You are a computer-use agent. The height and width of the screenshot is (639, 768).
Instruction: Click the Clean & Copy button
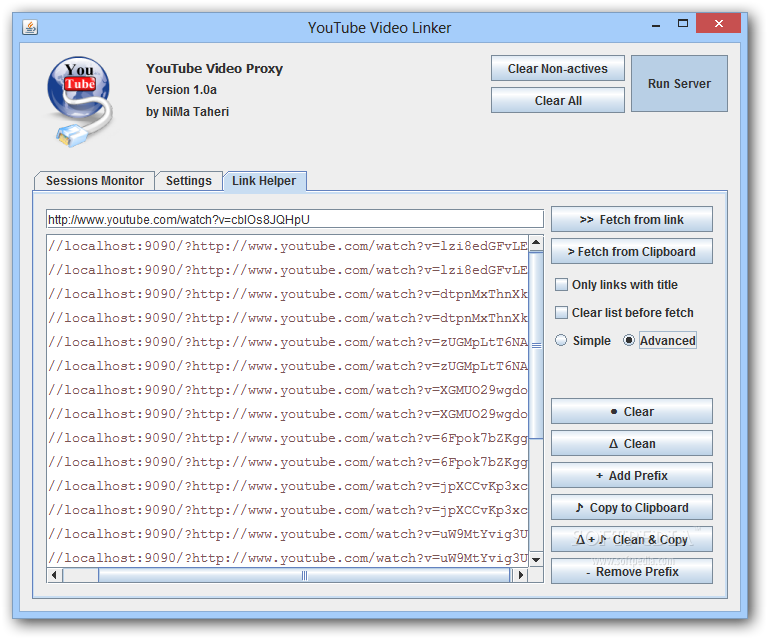point(631,539)
